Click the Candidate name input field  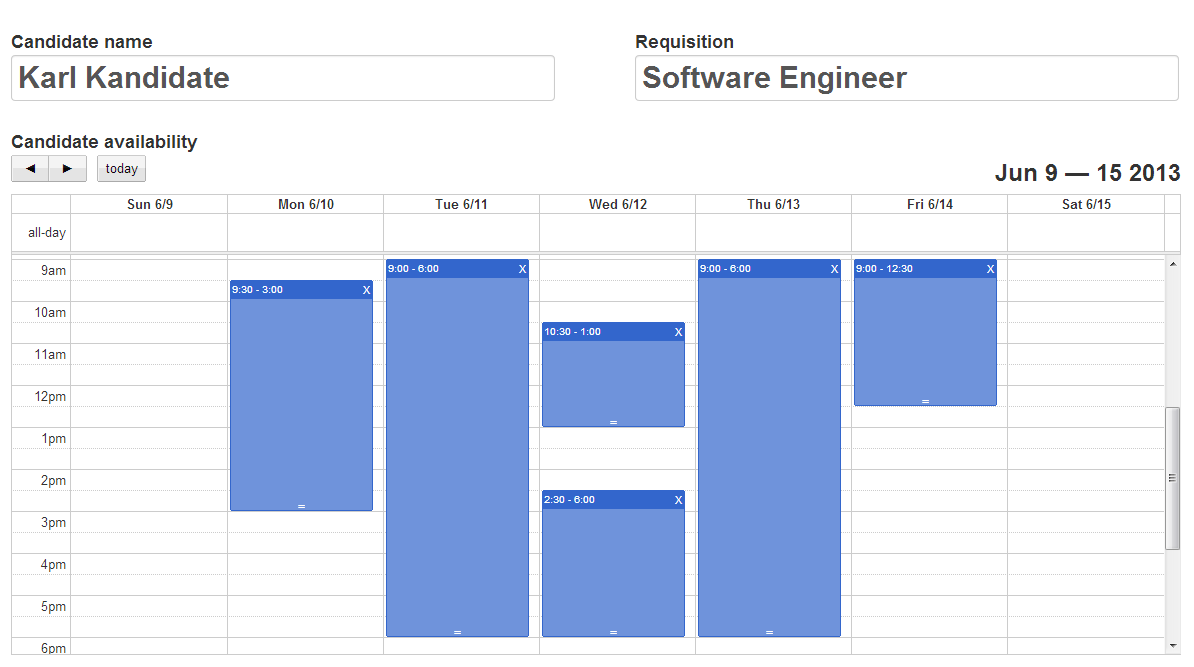(282, 78)
